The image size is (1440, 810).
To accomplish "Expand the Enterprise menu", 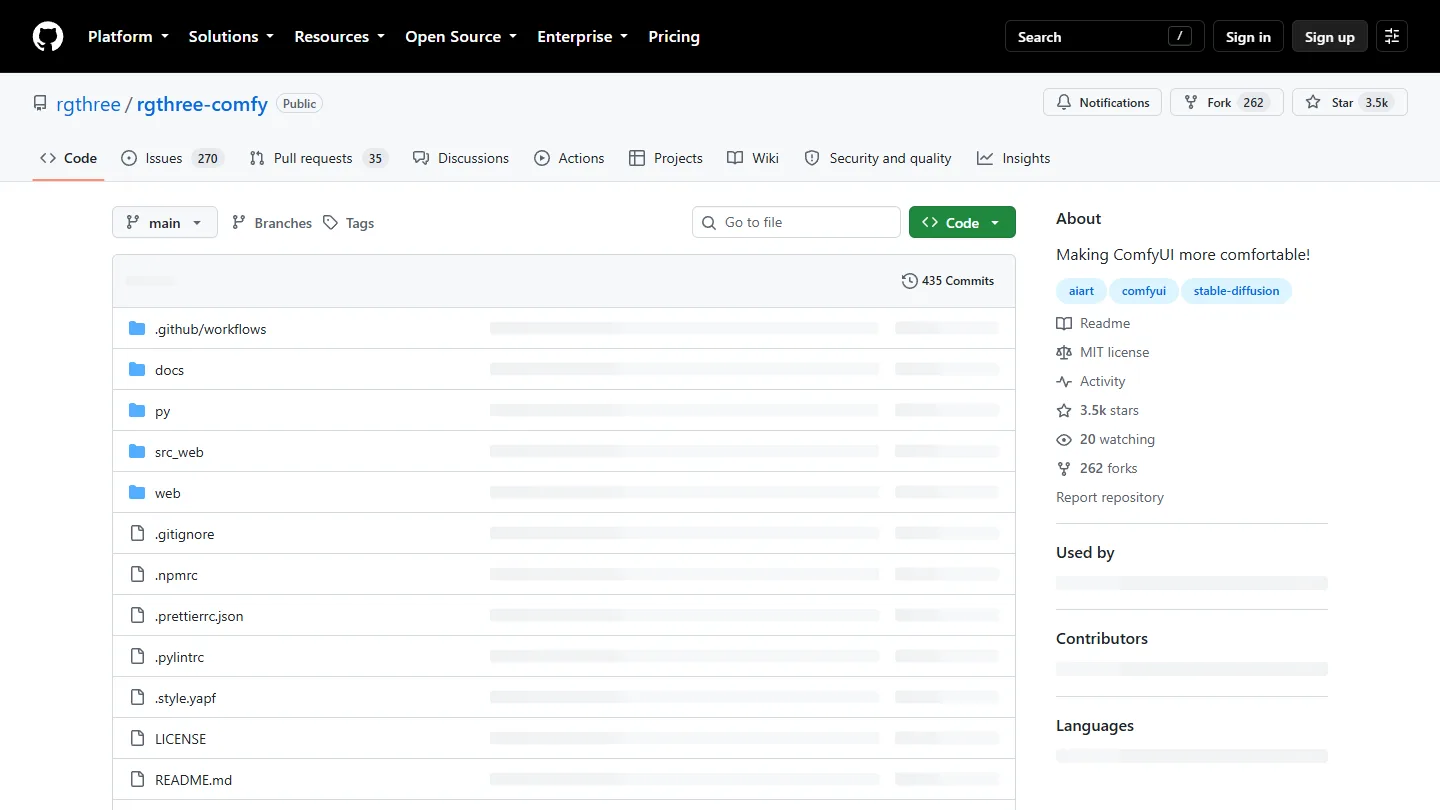I will coord(583,37).
